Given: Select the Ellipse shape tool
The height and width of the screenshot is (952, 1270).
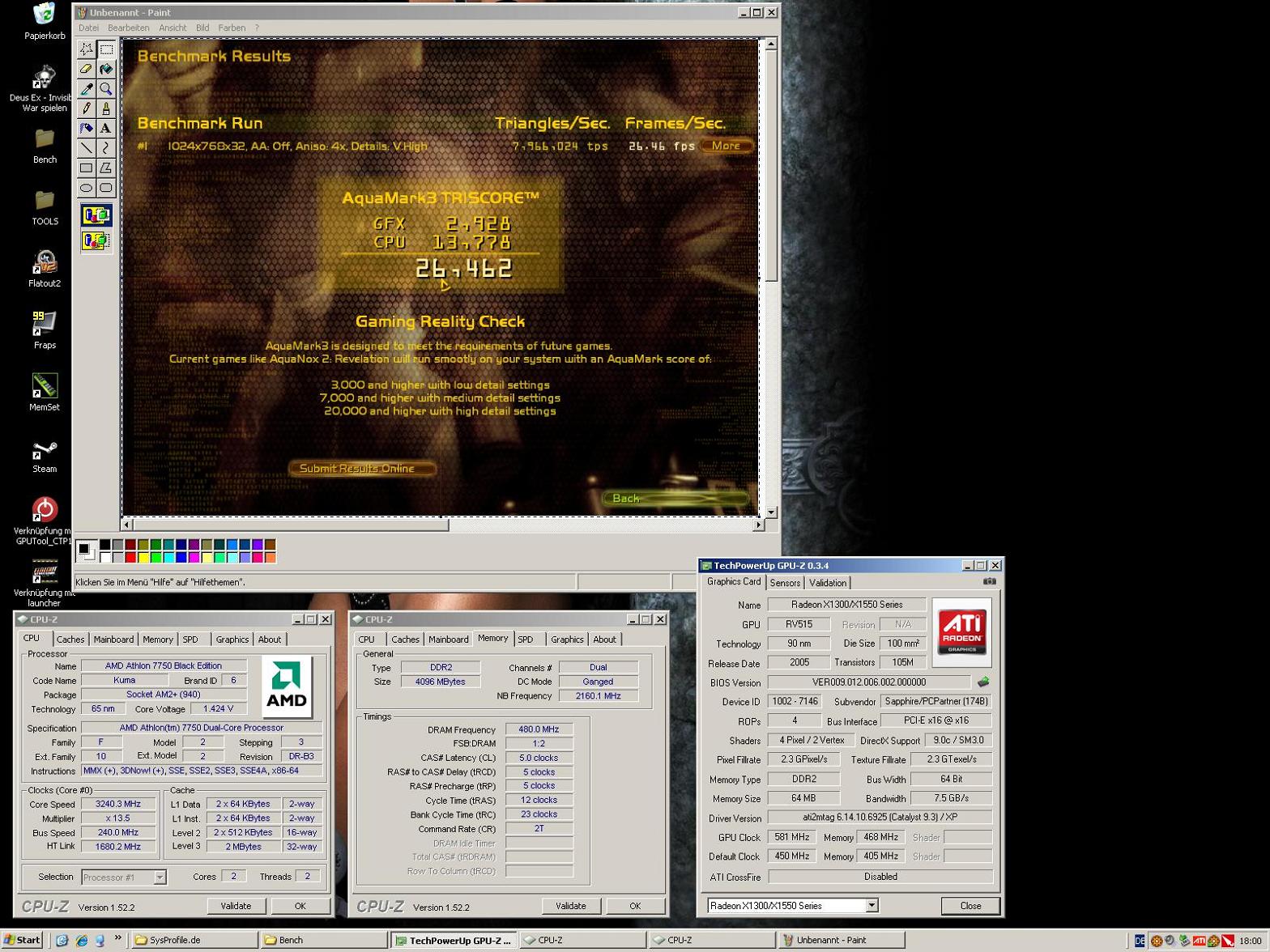Looking at the screenshot, I should [x=86, y=188].
